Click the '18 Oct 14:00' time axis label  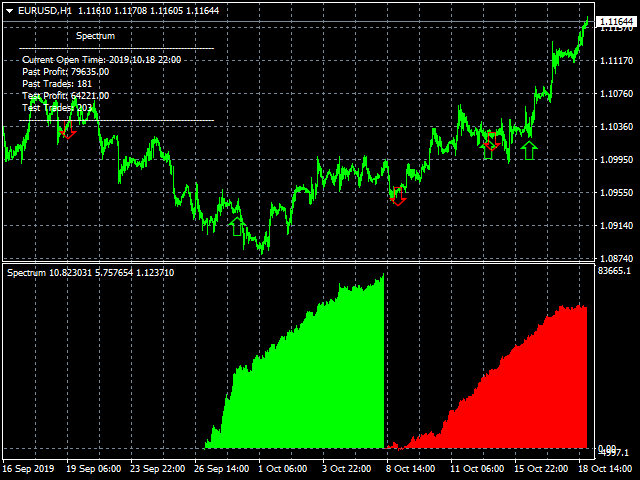coord(605,469)
